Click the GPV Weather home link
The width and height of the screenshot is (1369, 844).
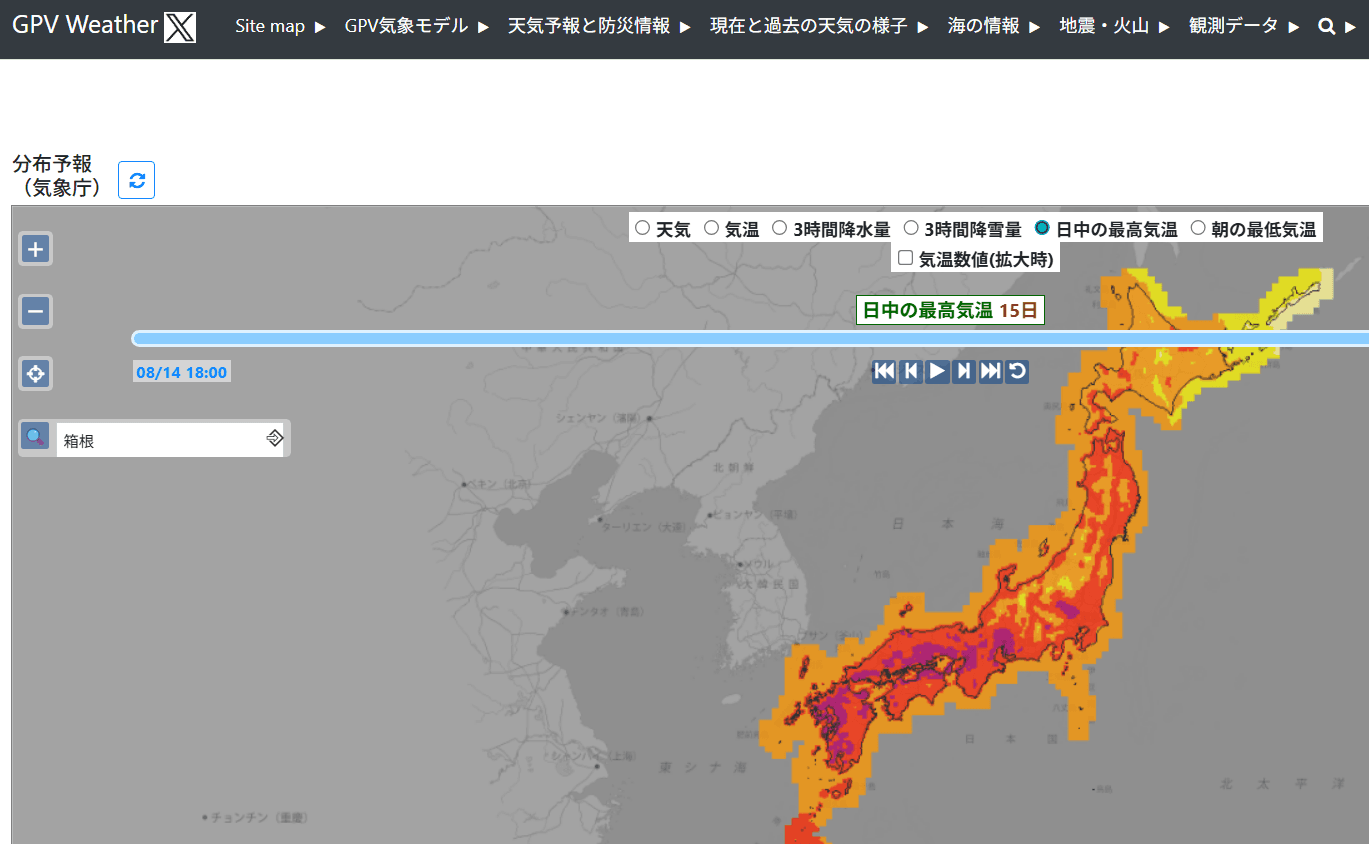click(x=85, y=26)
